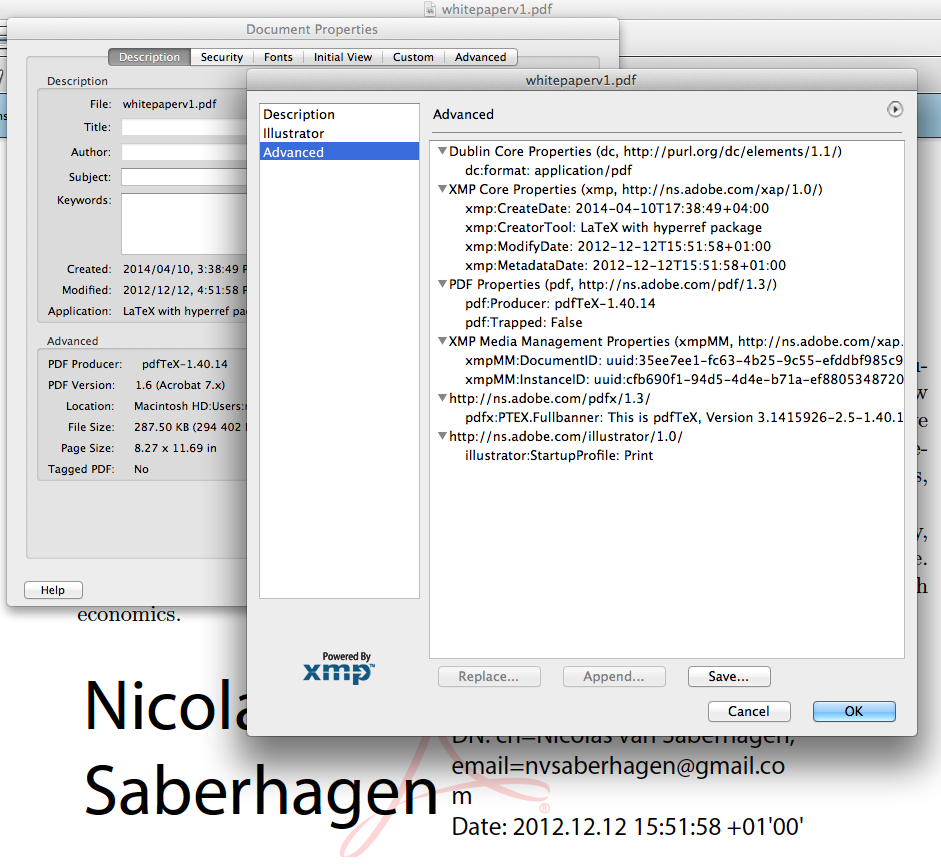Collapse XMP Media Management Properties section
The height and width of the screenshot is (865, 941).
click(442, 341)
